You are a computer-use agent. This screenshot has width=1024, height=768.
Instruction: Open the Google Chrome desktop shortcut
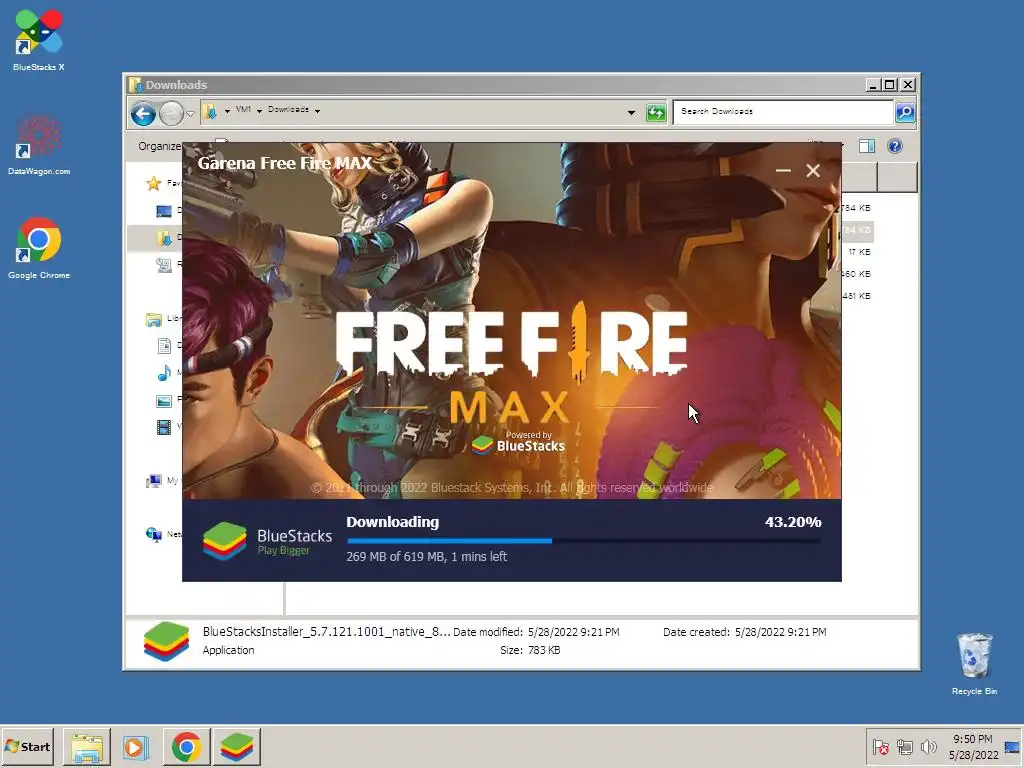(x=39, y=248)
